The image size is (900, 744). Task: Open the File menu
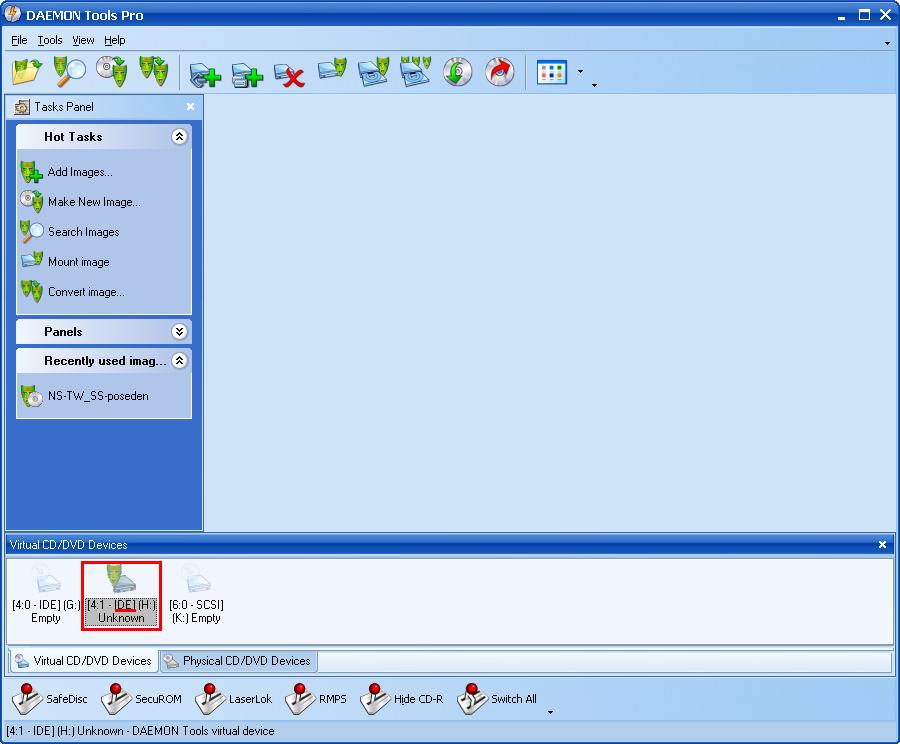click(x=19, y=40)
